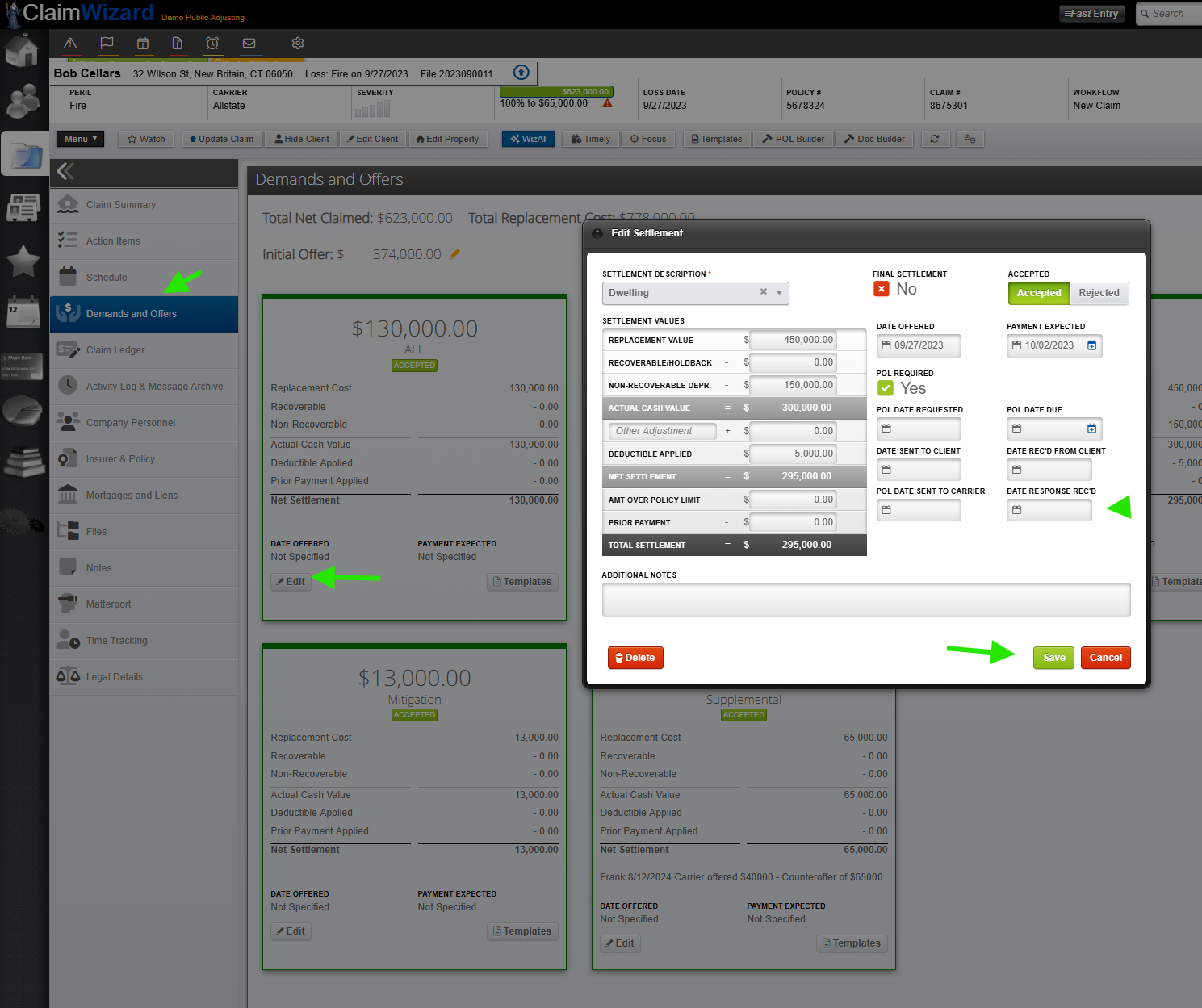
Task: Select the Rejected toggle option
Action: pos(1099,293)
